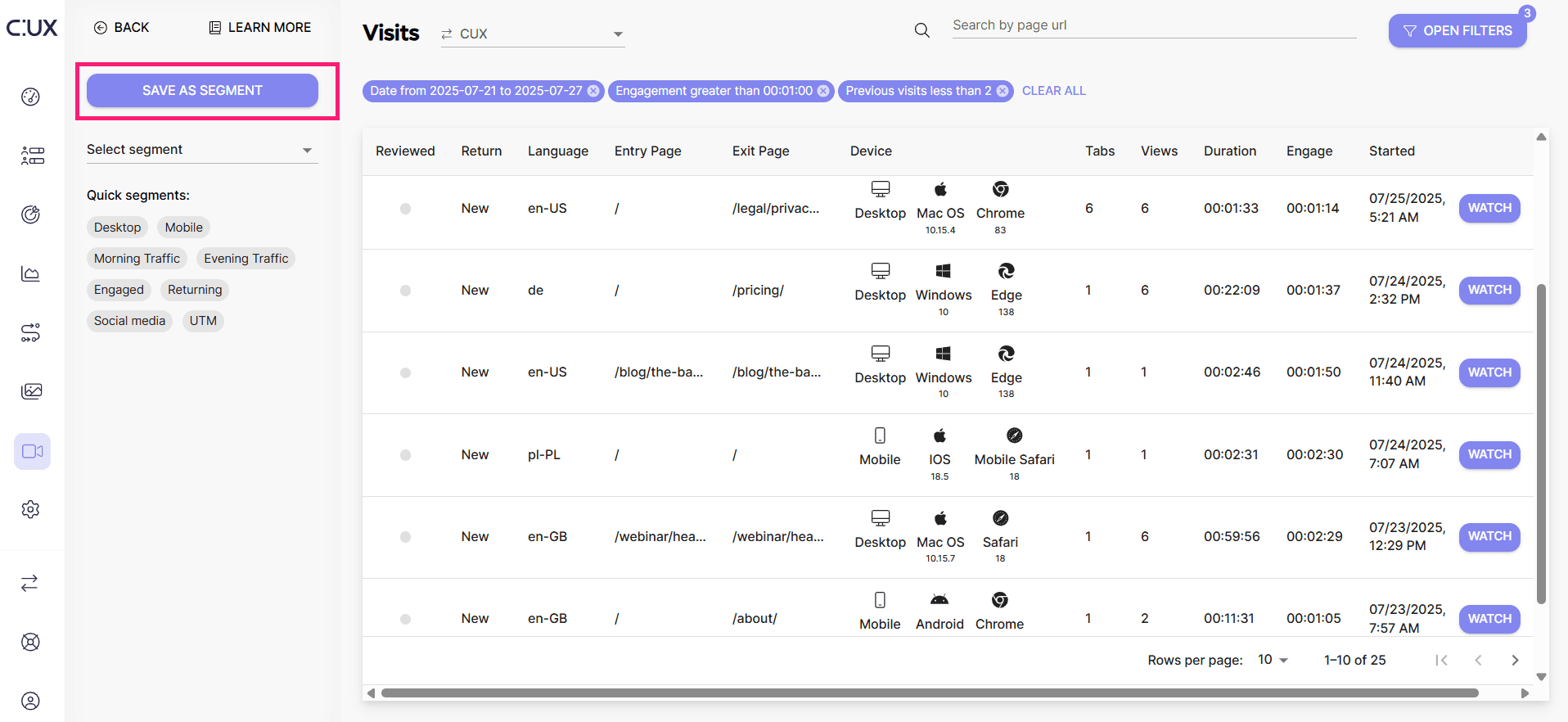The width and height of the screenshot is (1568, 722).
Task: Toggle reviewed dot for the /about/ exit visit
Action: [x=405, y=619]
